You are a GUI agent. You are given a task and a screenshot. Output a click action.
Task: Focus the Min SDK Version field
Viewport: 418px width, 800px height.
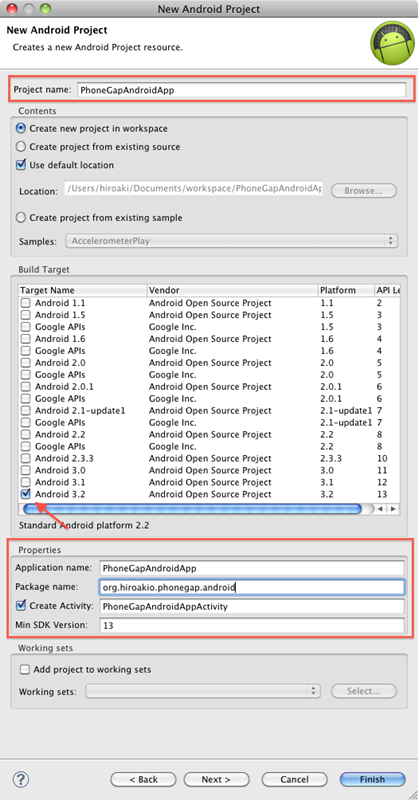(252, 625)
